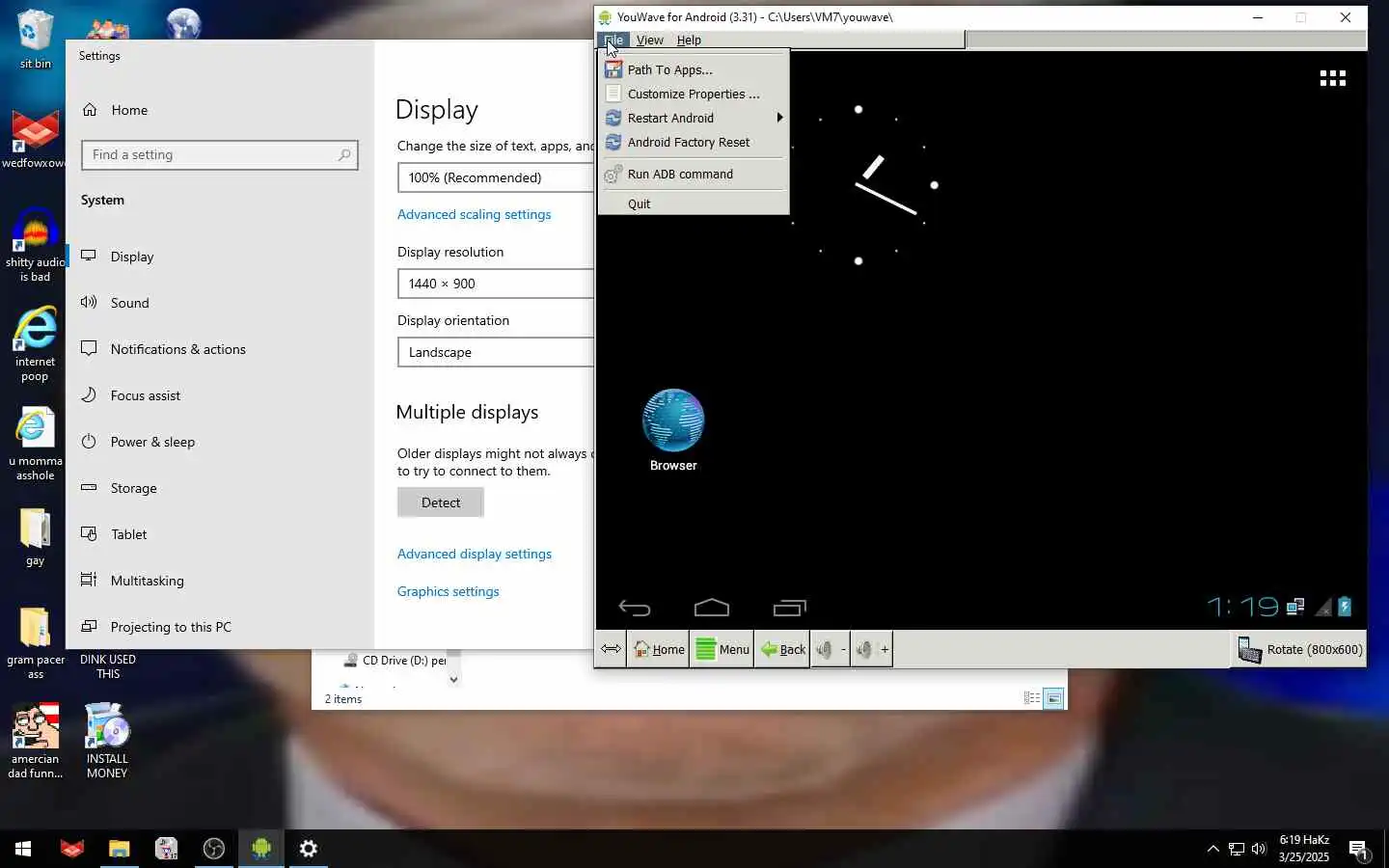Select Tablet in Settings sidebar

point(220,534)
